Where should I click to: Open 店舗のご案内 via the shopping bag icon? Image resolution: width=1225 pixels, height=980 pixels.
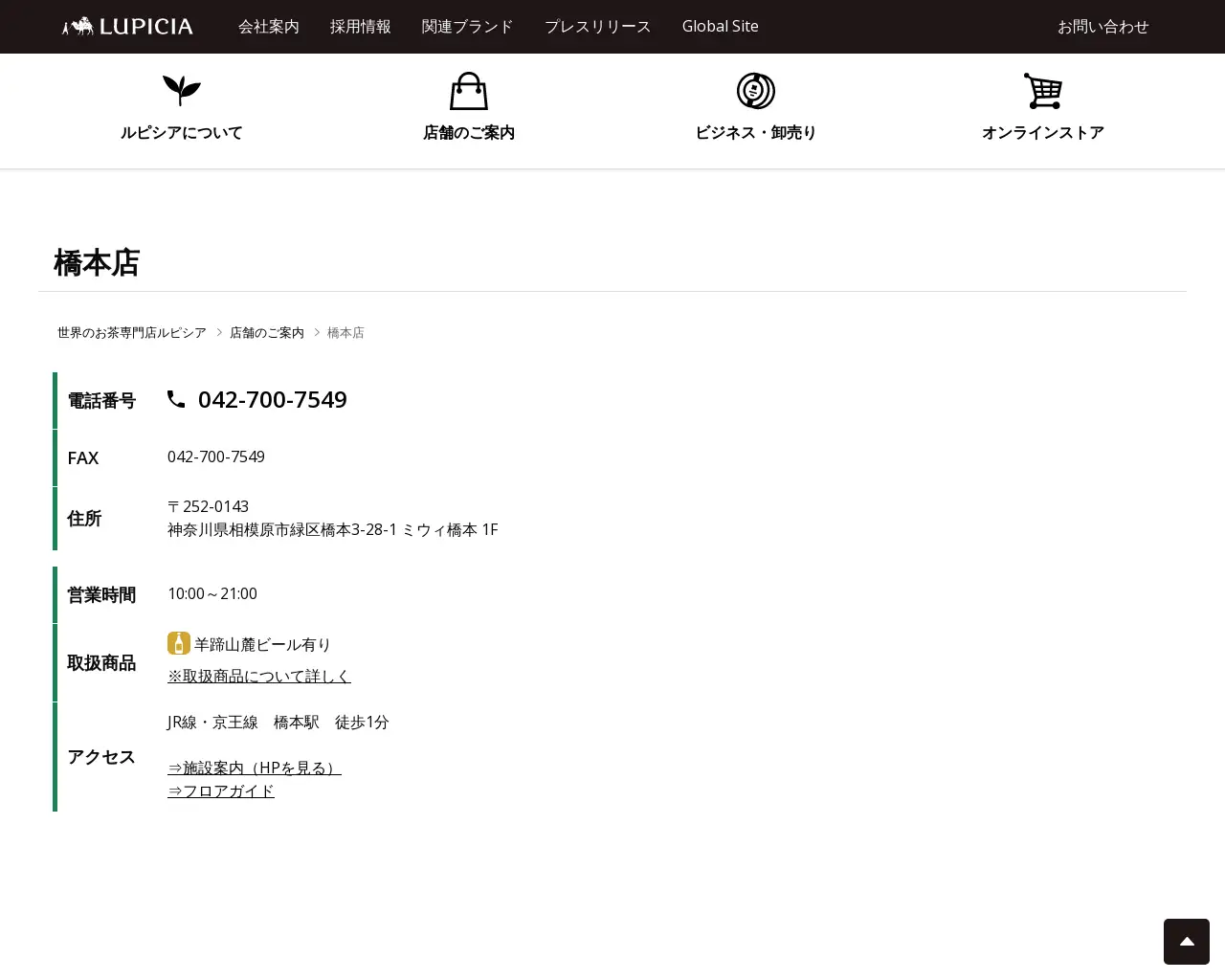pyautogui.click(x=468, y=91)
